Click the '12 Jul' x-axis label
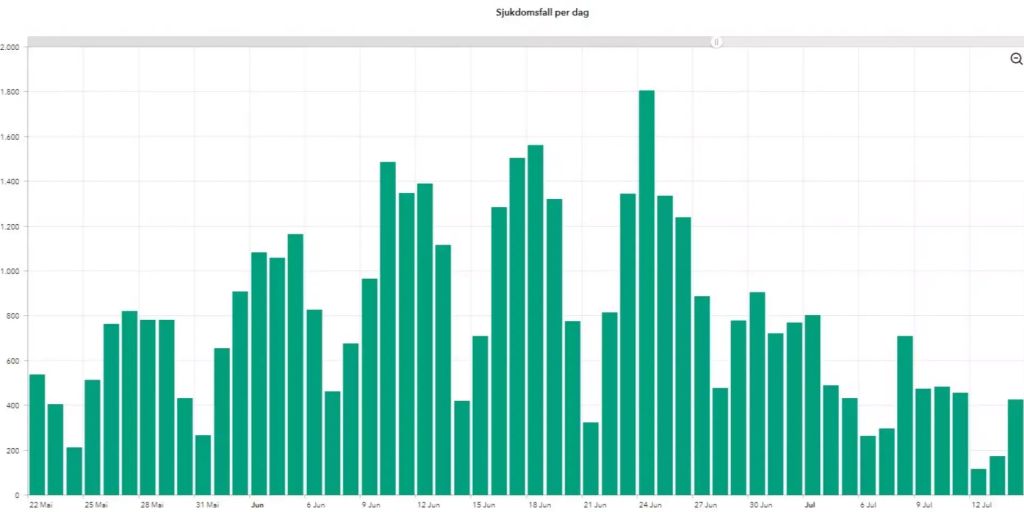 coord(982,505)
